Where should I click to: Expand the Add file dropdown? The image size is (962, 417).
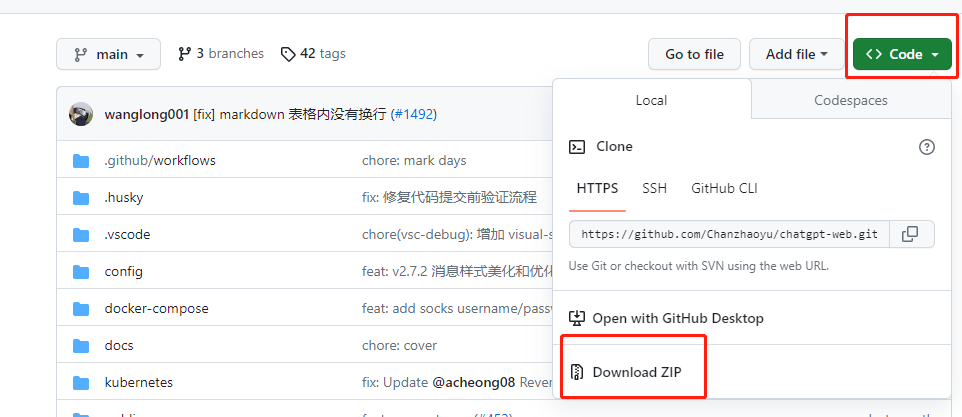point(796,55)
